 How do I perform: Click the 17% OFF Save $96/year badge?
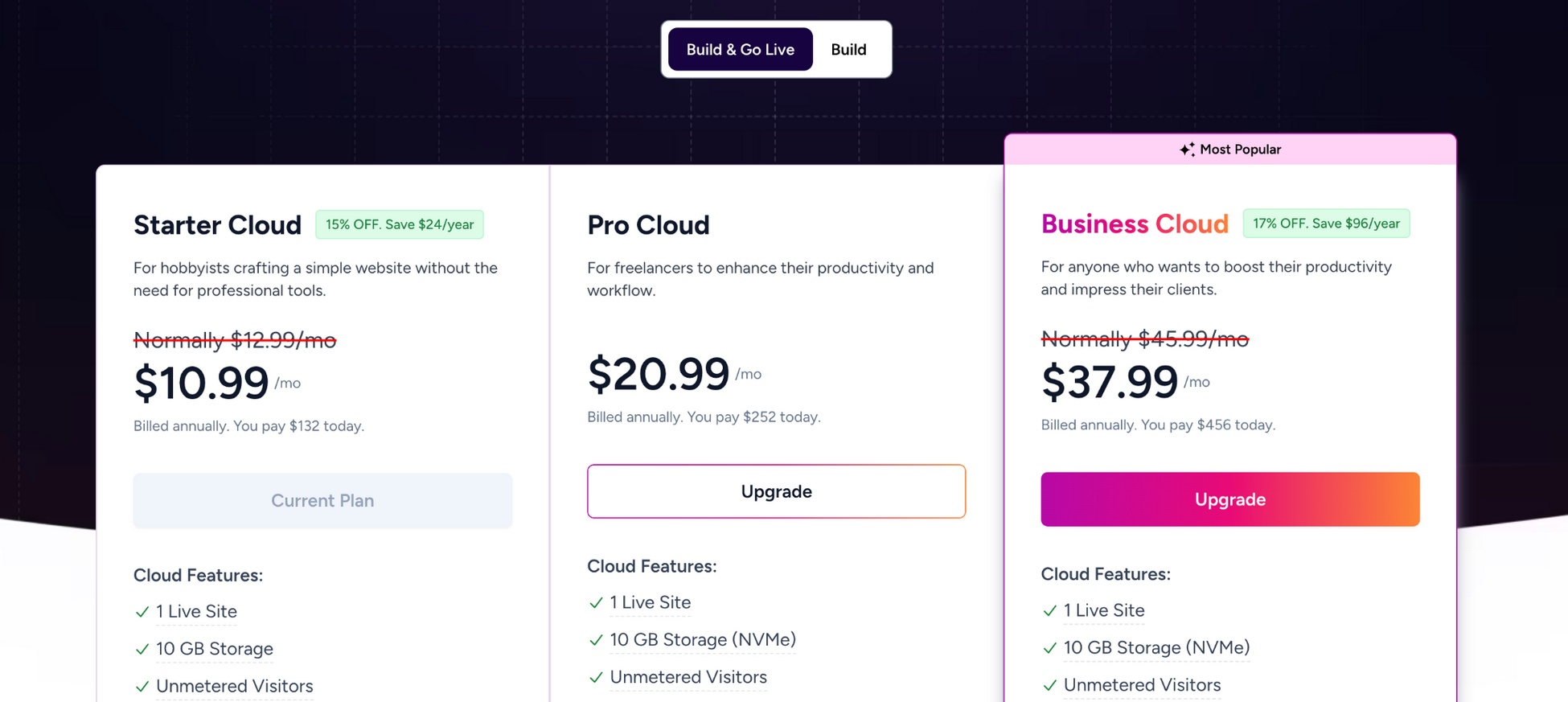click(1326, 223)
